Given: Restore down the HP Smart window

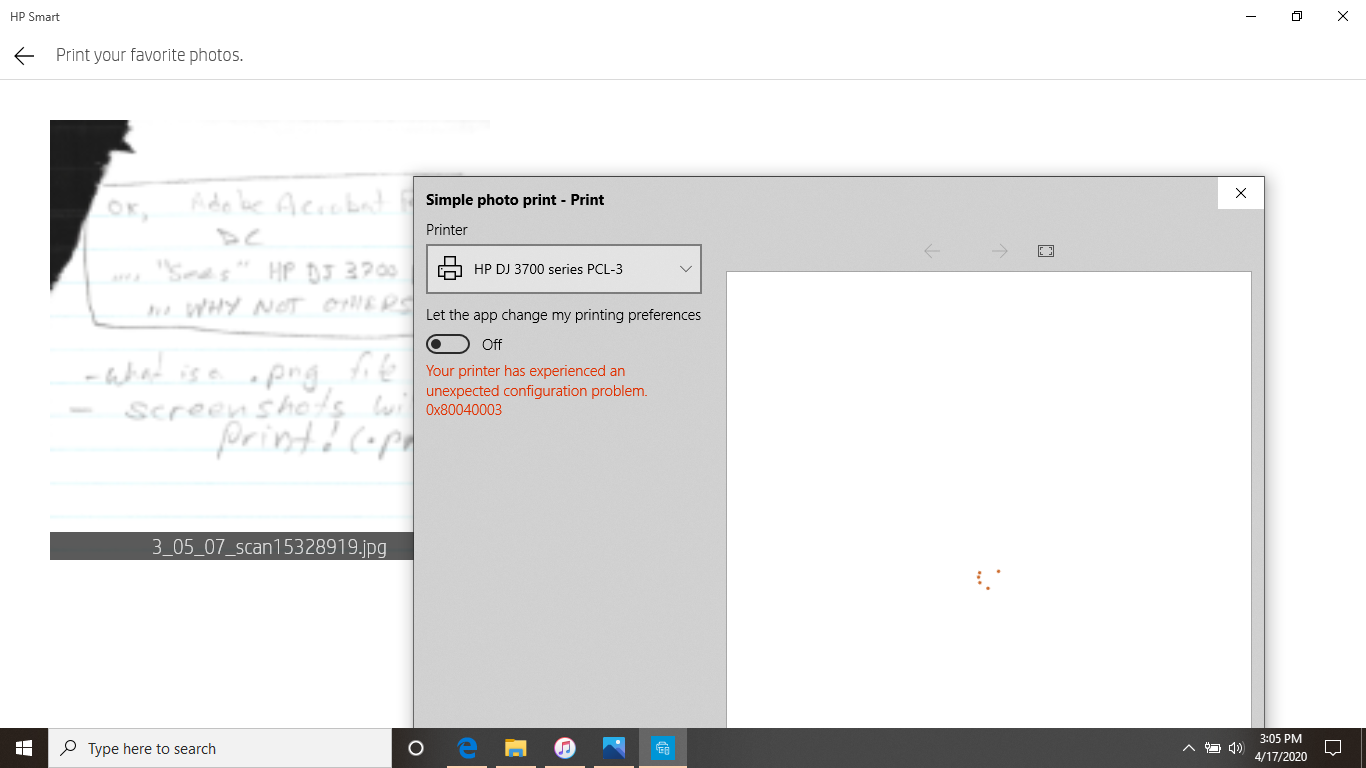Looking at the screenshot, I should pos(1297,16).
